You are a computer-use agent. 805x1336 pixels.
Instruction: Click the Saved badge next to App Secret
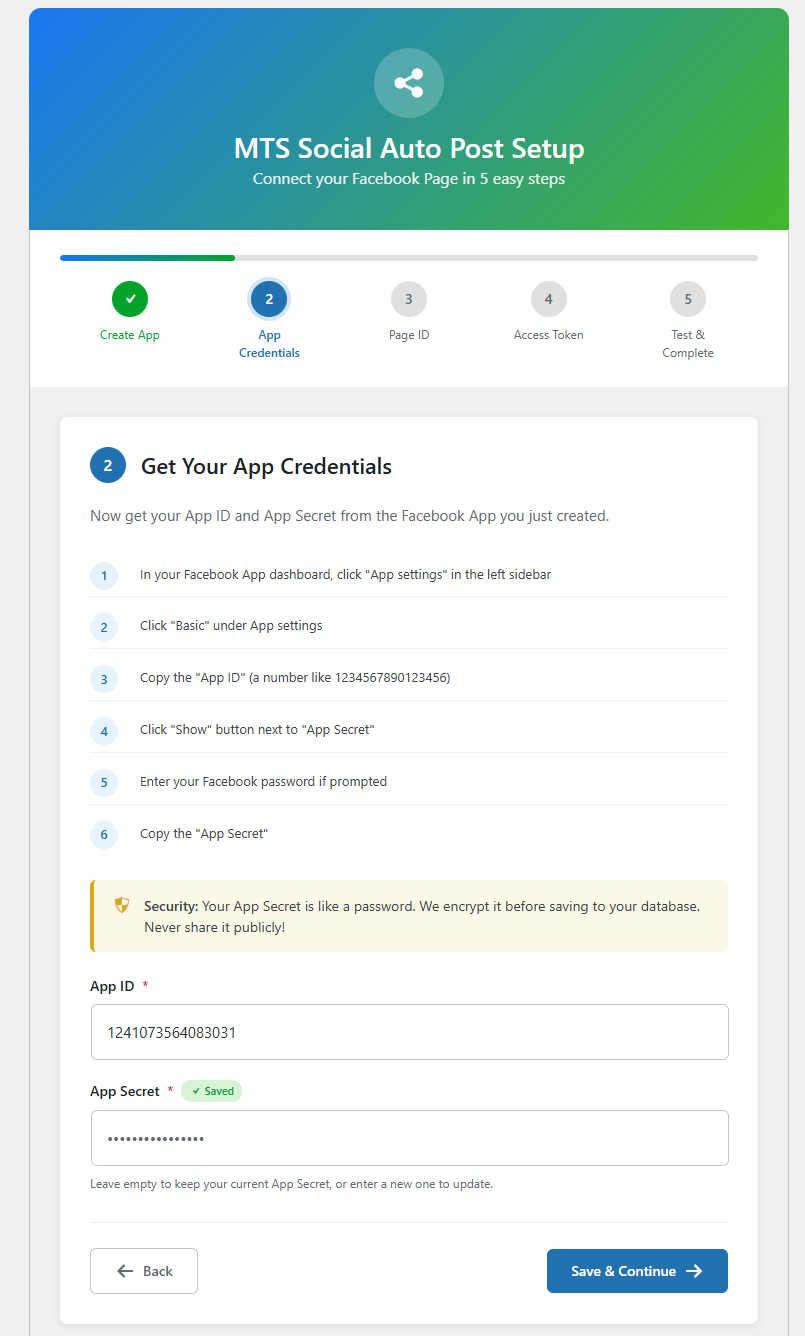pyautogui.click(x=211, y=1091)
